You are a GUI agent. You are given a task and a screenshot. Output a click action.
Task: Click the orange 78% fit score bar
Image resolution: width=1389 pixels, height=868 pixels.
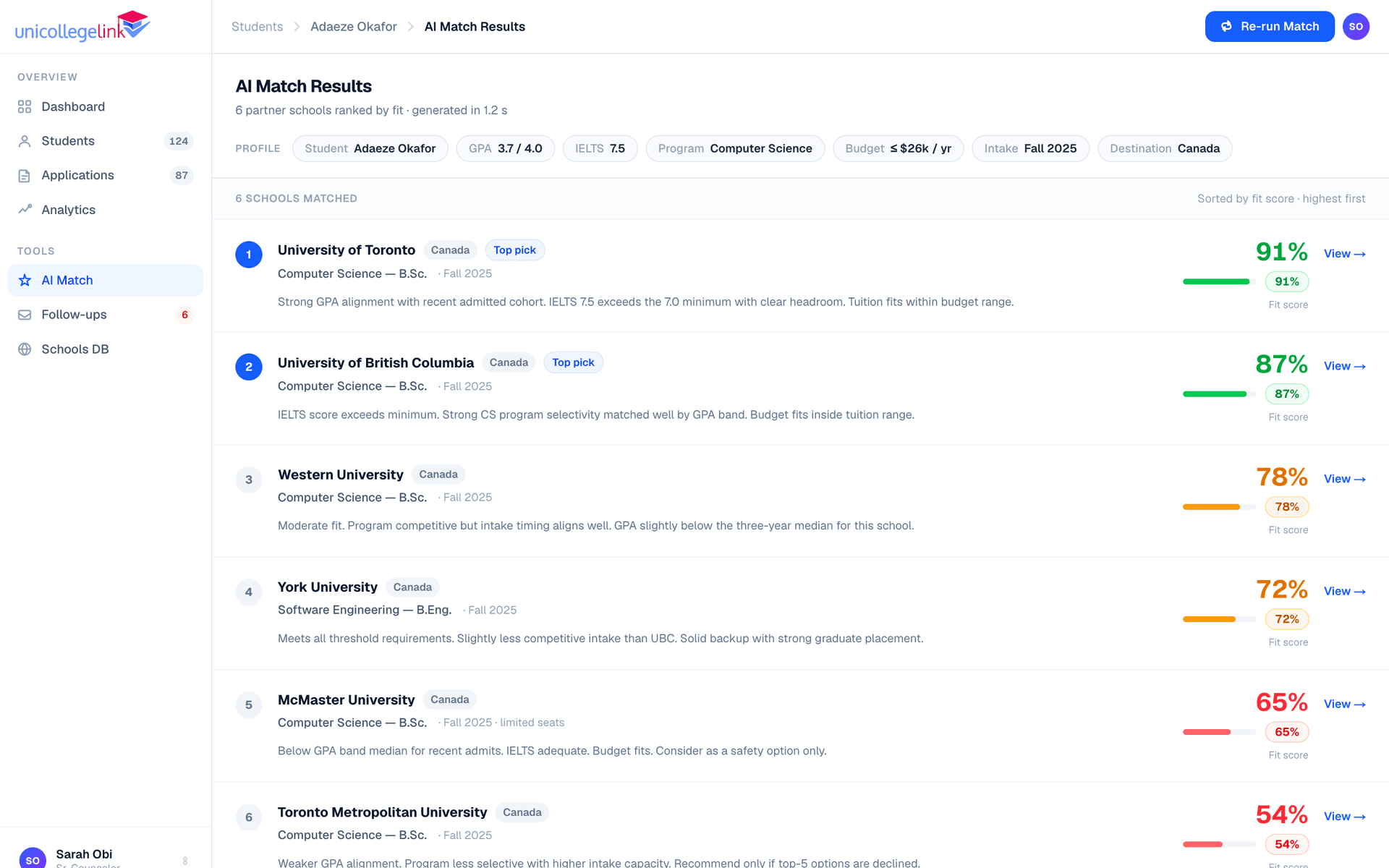point(1220,507)
